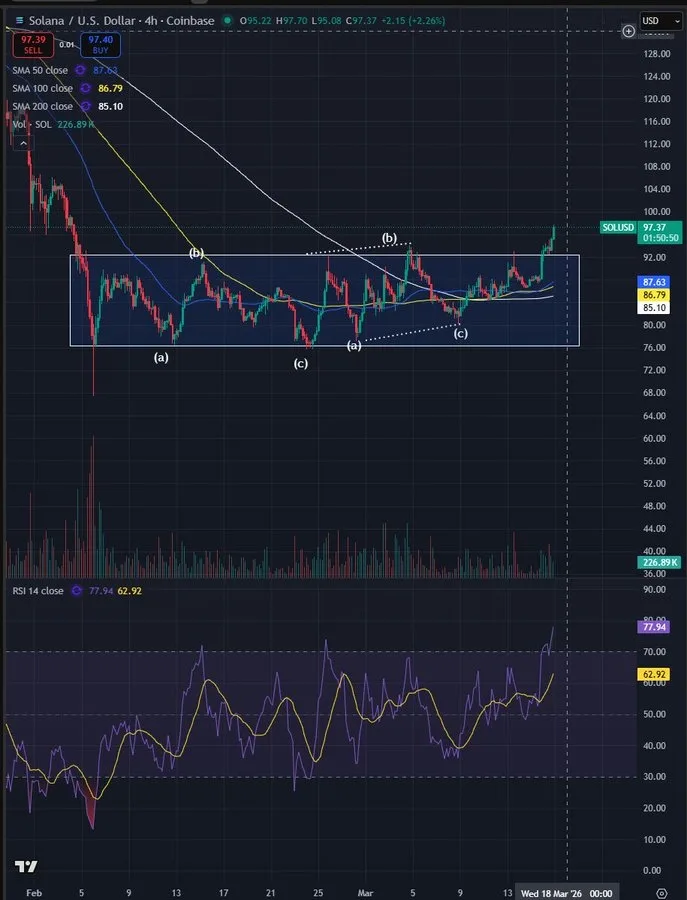Select the RSI 14 close legend entry
This screenshot has height=900, width=687.
(38, 591)
